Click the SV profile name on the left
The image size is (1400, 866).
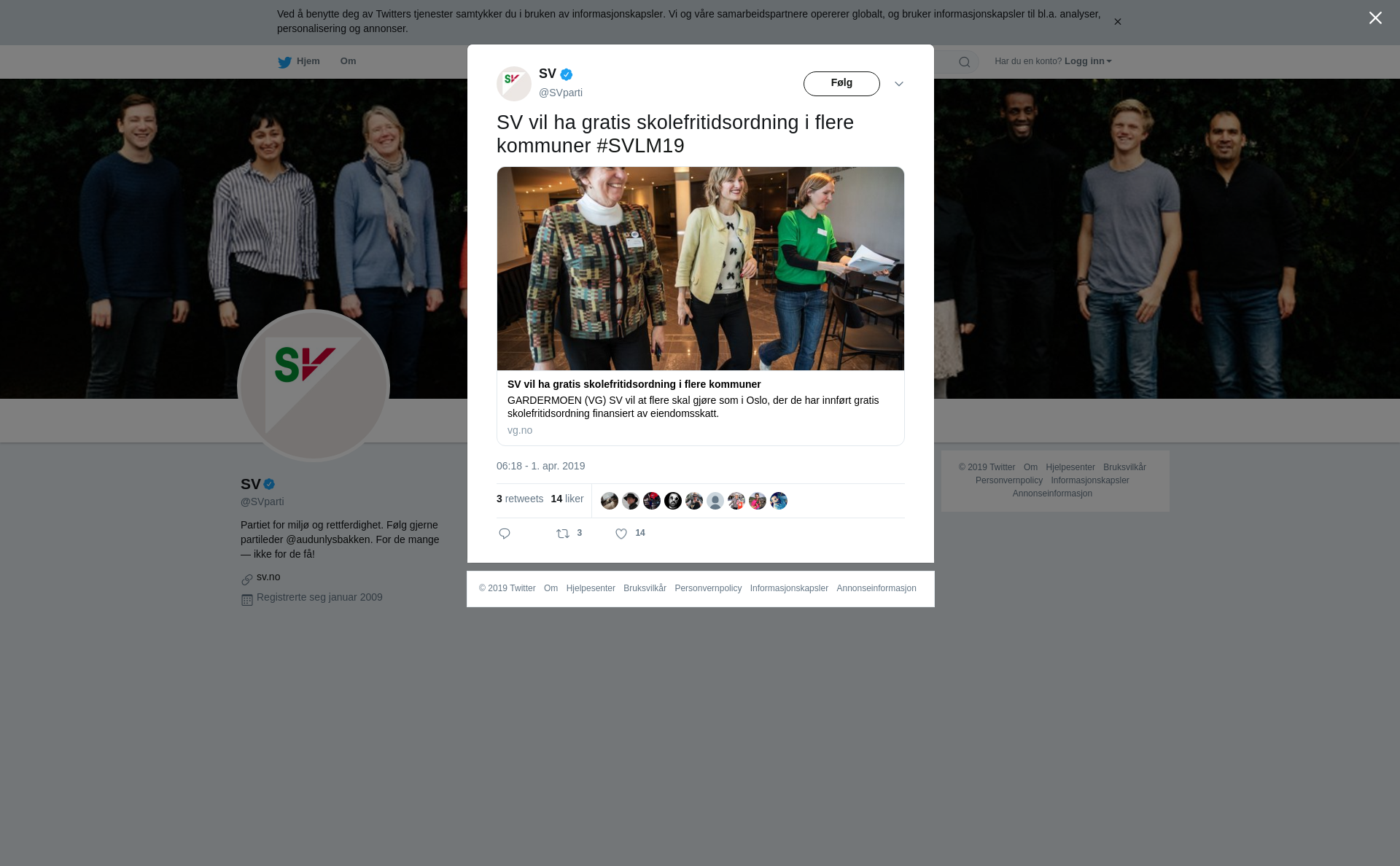pos(251,484)
